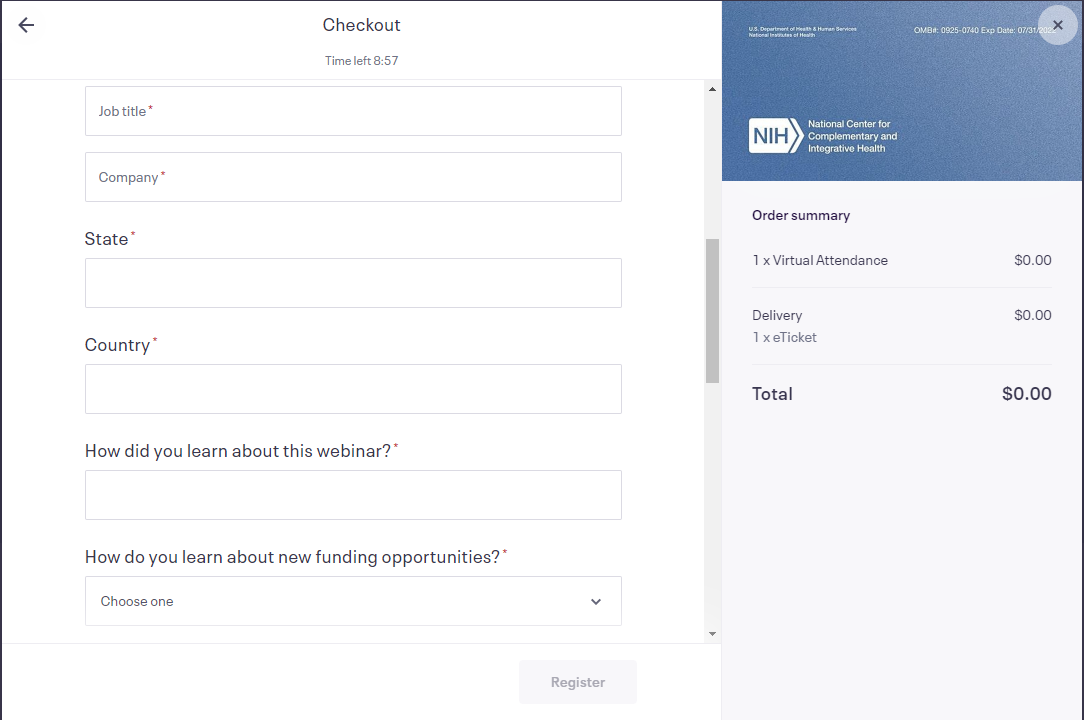Focus the Job title input field

coord(353,111)
